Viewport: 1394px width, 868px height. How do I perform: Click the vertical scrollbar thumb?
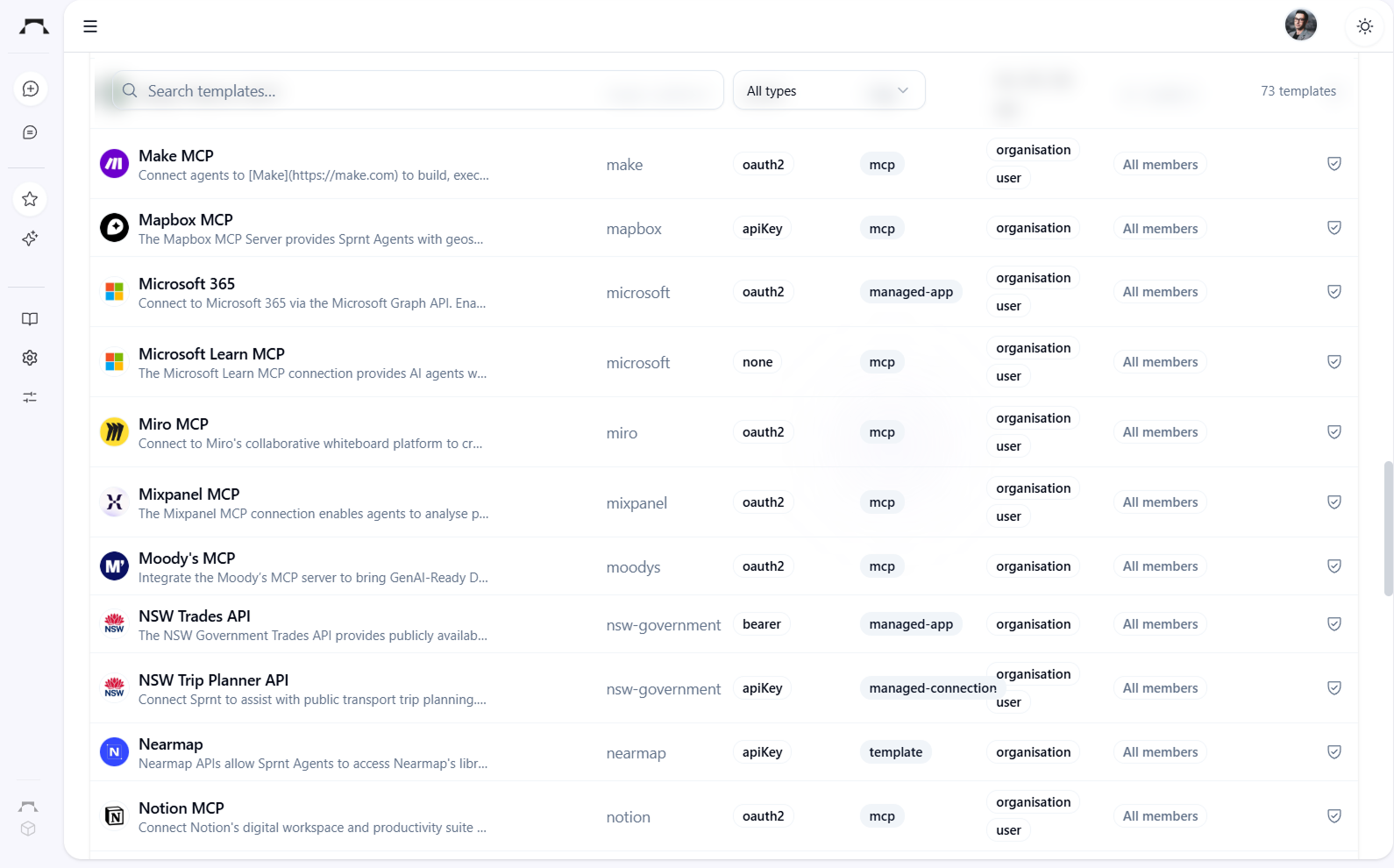pos(1388,529)
